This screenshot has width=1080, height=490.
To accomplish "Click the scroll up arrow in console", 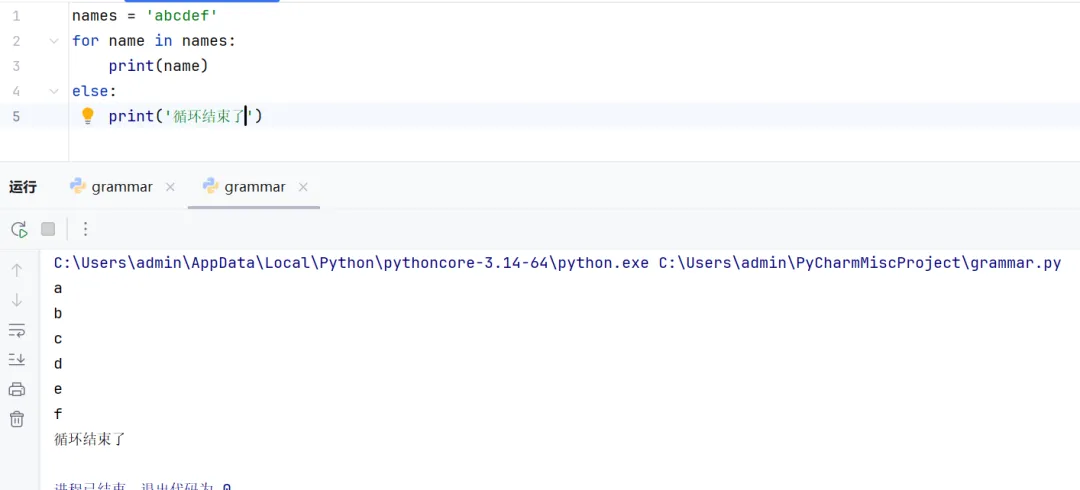I will point(17,270).
